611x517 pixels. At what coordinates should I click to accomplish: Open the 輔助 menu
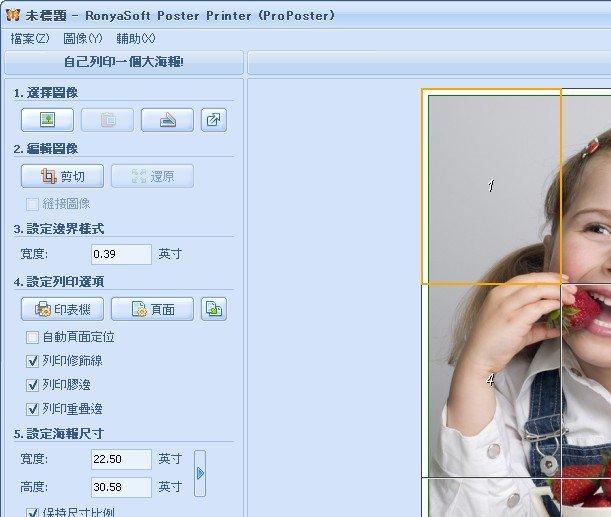click(136, 39)
